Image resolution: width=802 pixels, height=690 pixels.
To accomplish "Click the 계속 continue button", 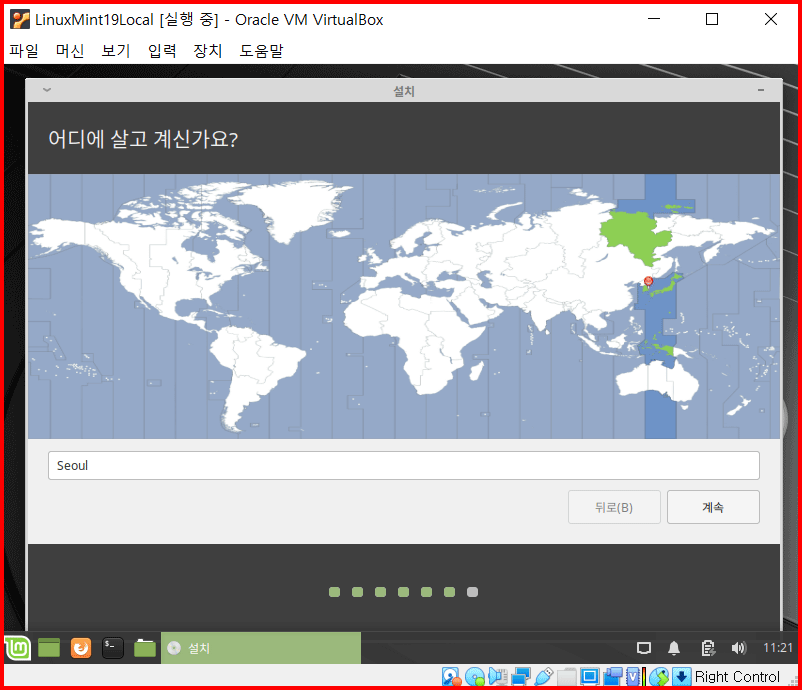I will pos(713,507).
